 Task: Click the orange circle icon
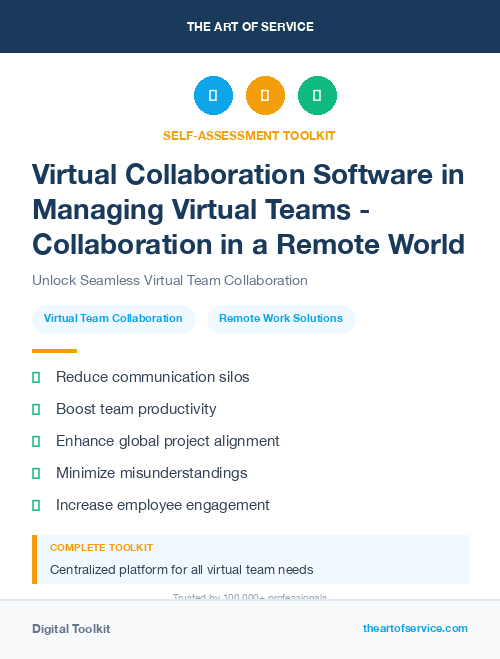pos(265,95)
